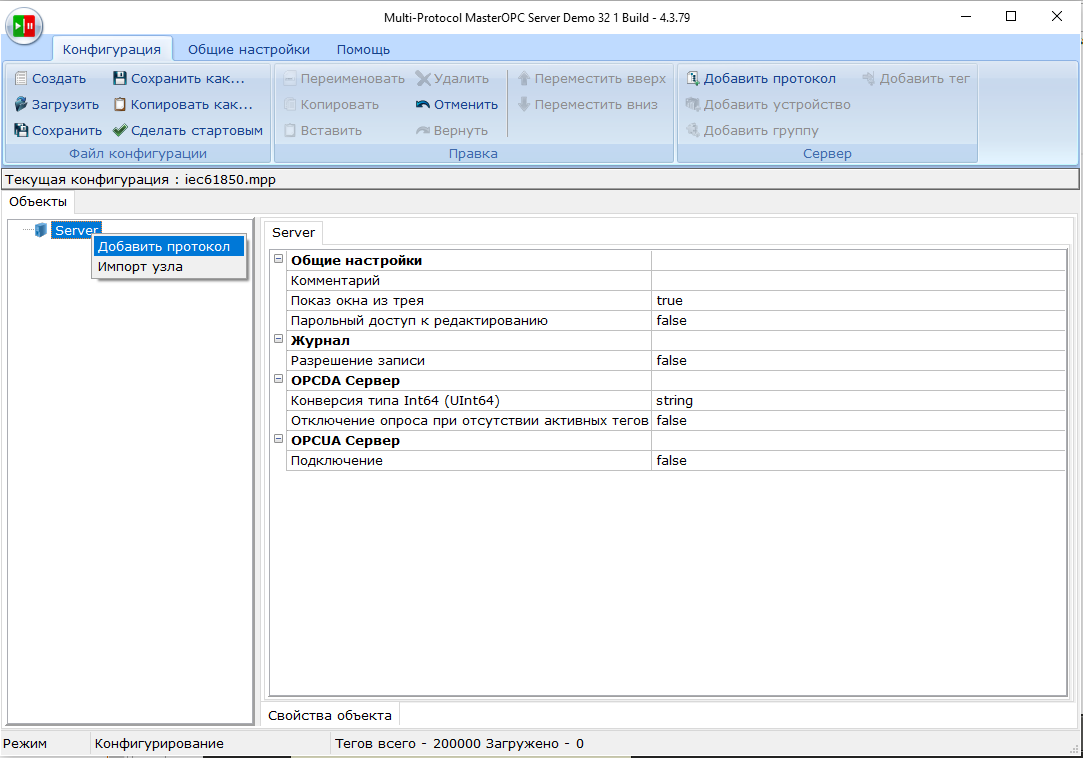Click the Сделать стартовым checkmark icon
This screenshot has height=758, width=1083.
120,130
